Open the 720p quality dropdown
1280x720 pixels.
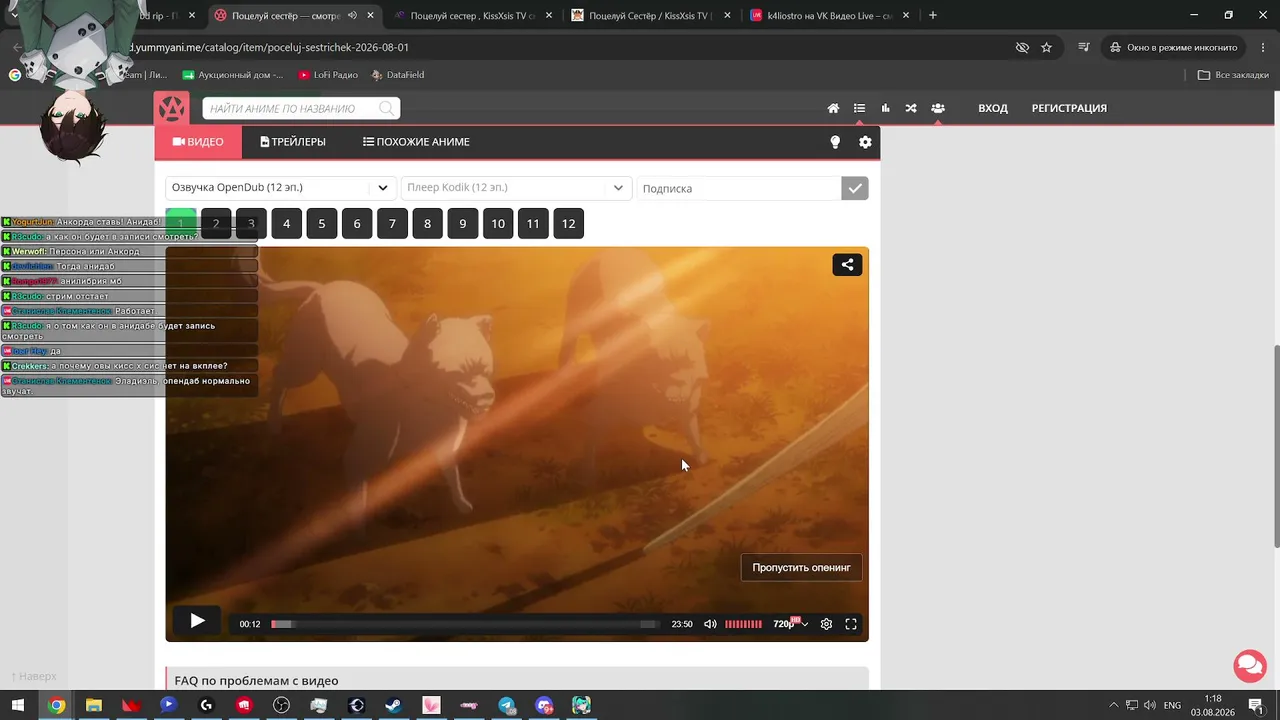pyautogui.click(x=790, y=624)
